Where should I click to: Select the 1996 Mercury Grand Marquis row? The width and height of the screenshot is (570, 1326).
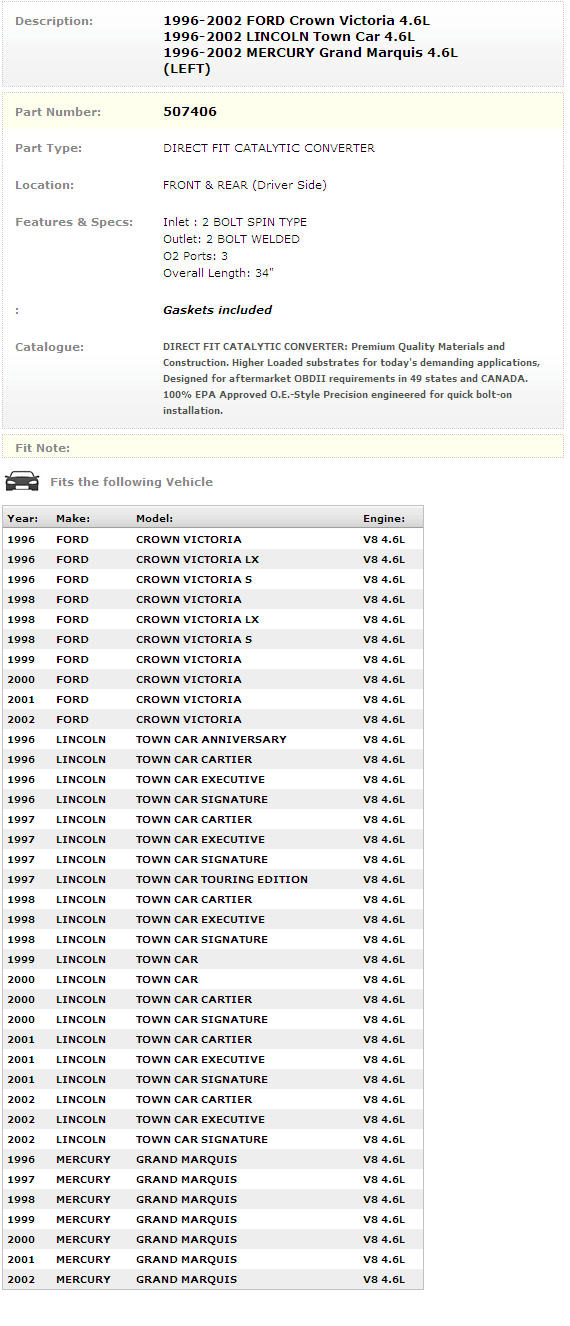click(x=213, y=1160)
